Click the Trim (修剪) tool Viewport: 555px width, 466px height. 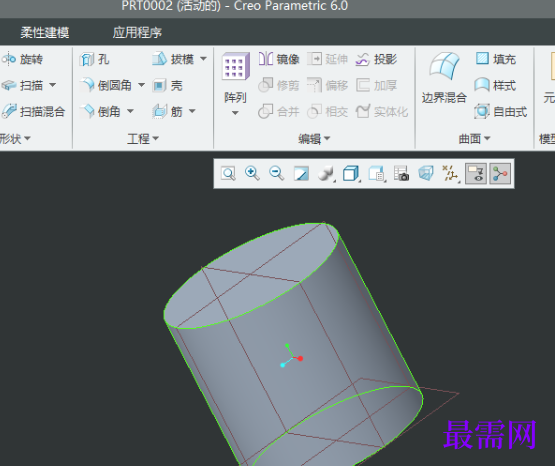click(x=279, y=85)
